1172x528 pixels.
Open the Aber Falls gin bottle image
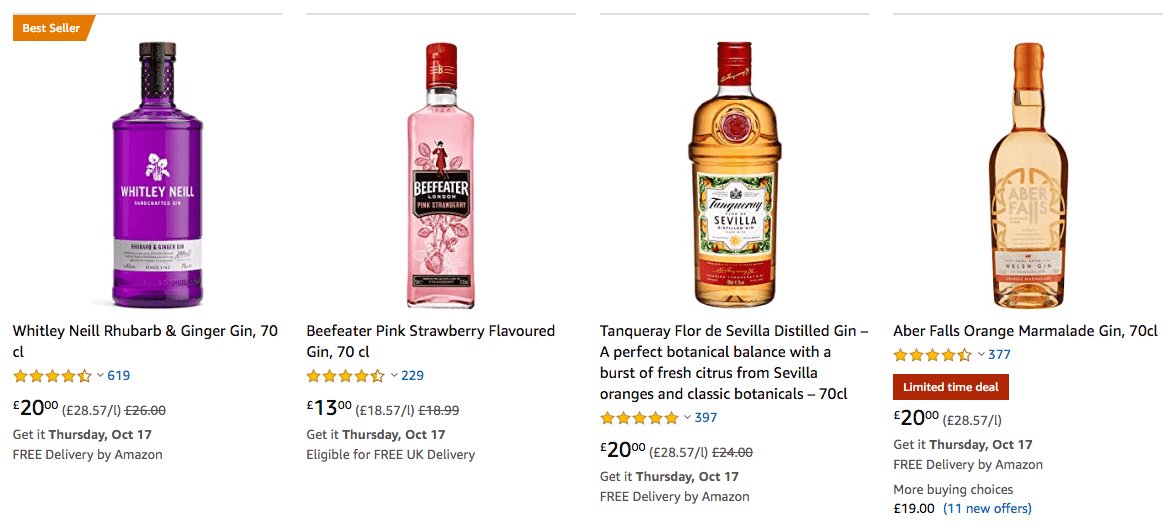click(1027, 175)
